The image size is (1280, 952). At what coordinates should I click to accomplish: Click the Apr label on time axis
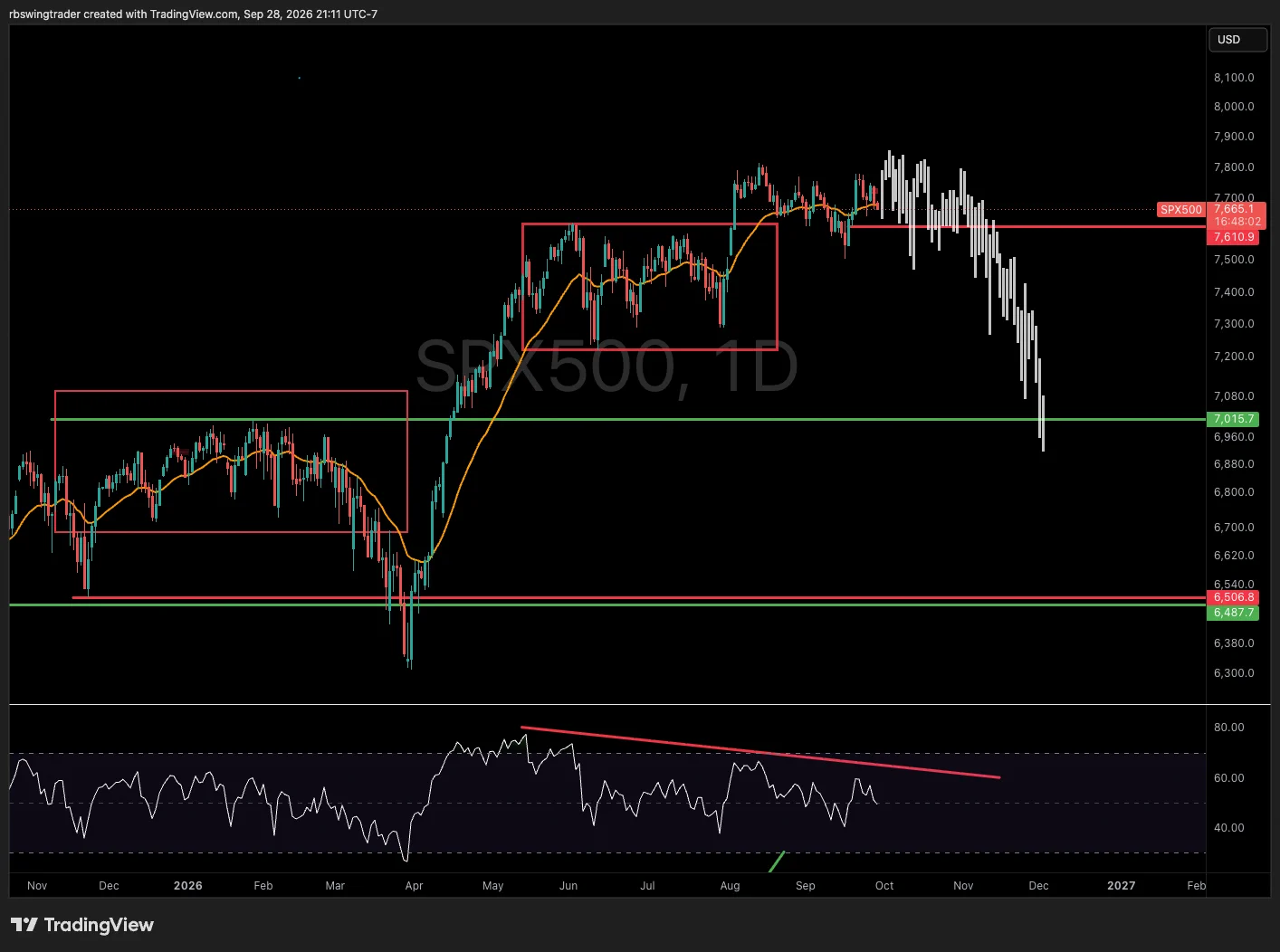click(414, 886)
